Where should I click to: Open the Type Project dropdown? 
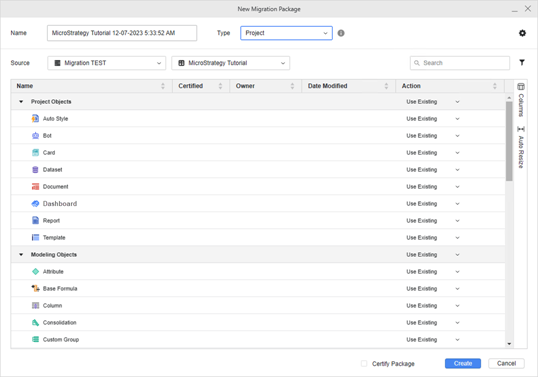[286, 33]
